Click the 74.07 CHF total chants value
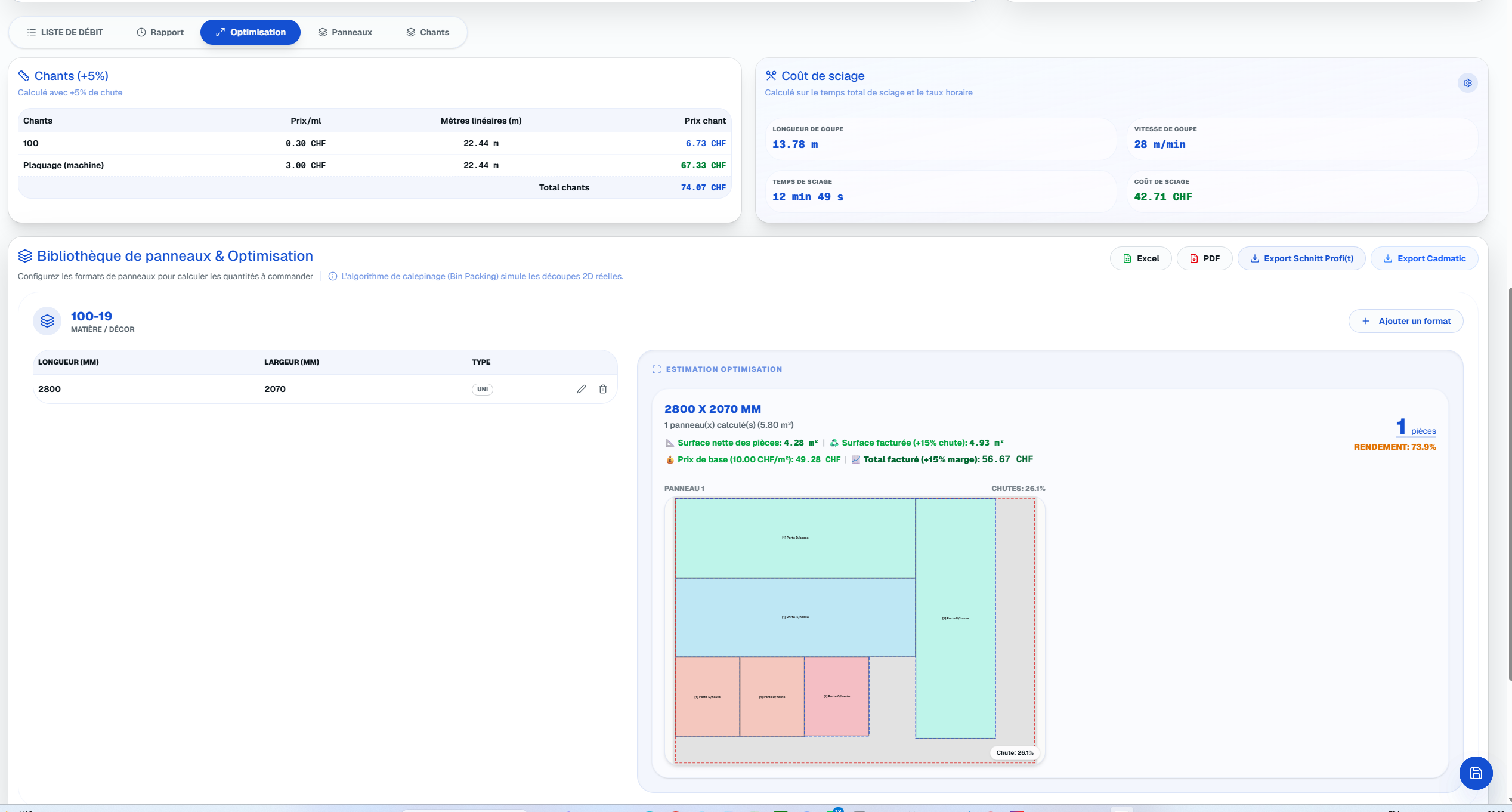 tap(703, 187)
